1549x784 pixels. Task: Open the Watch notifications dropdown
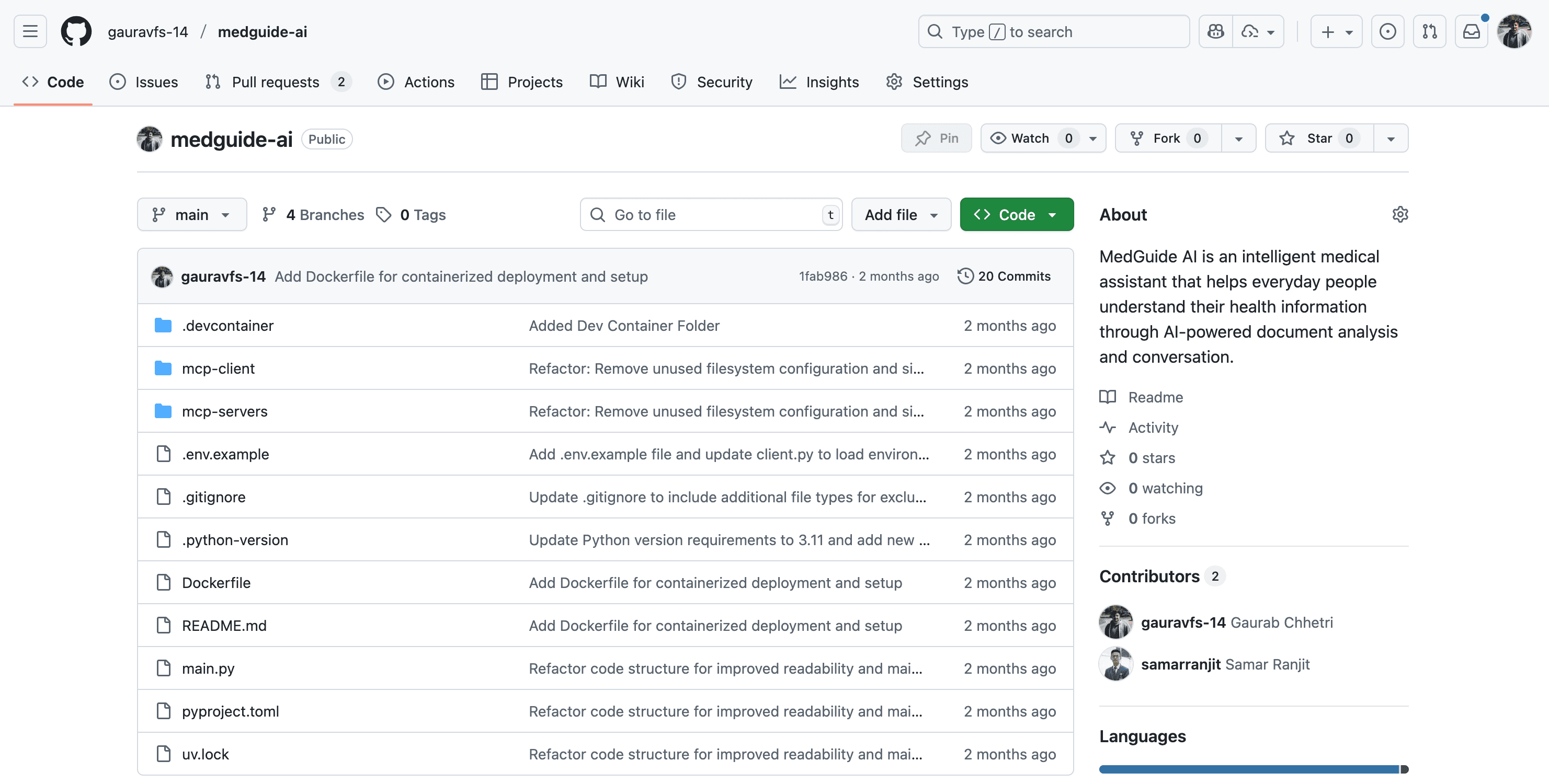(1043, 138)
